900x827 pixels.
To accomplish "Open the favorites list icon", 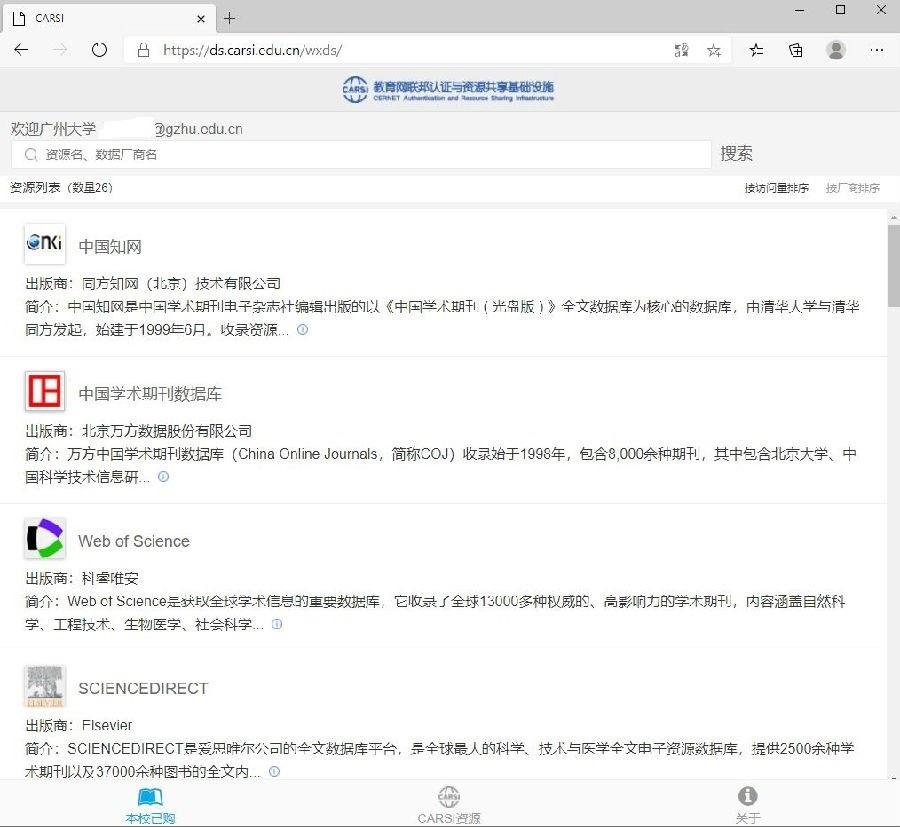I will click(x=756, y=51).
